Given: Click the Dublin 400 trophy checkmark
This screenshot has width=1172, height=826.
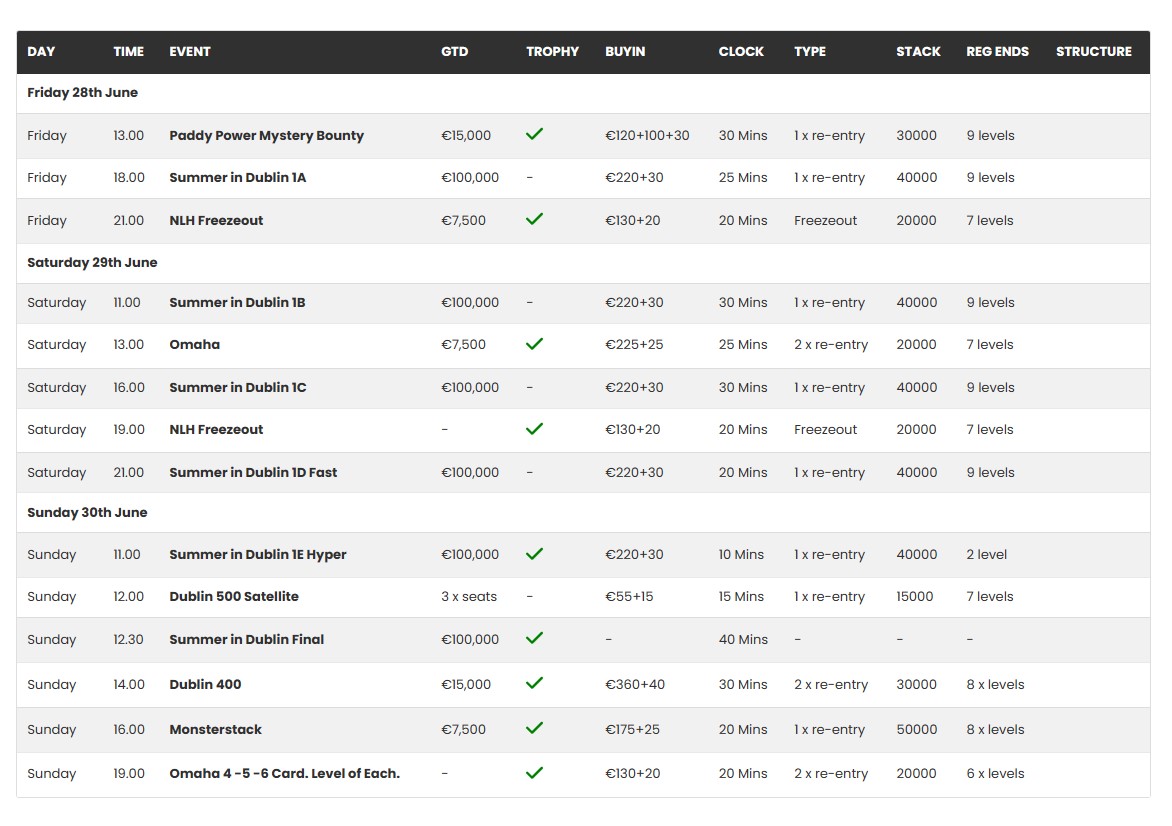Looking at the screenshot, I should (534, 683).
